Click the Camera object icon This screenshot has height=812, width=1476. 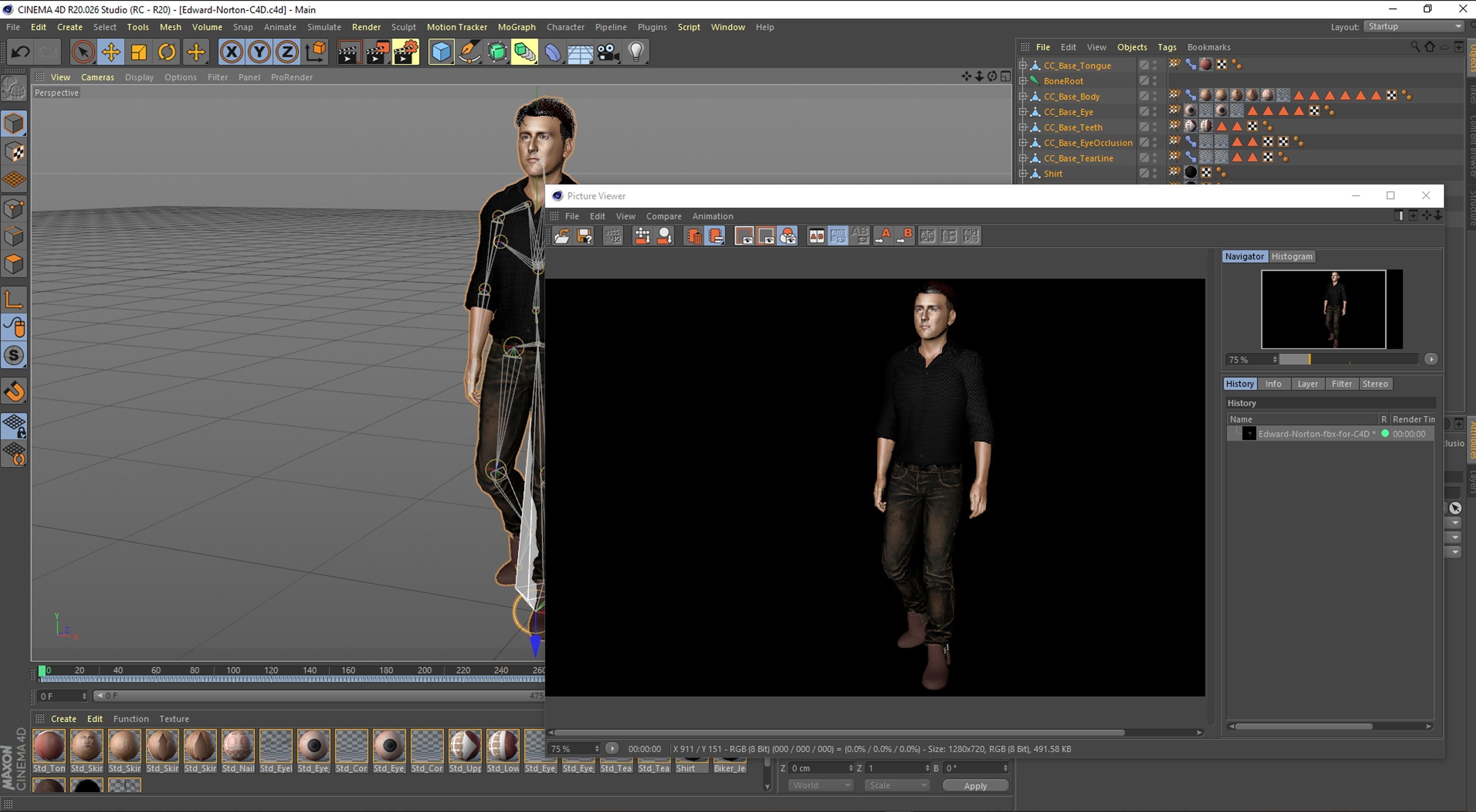(607, 52)
